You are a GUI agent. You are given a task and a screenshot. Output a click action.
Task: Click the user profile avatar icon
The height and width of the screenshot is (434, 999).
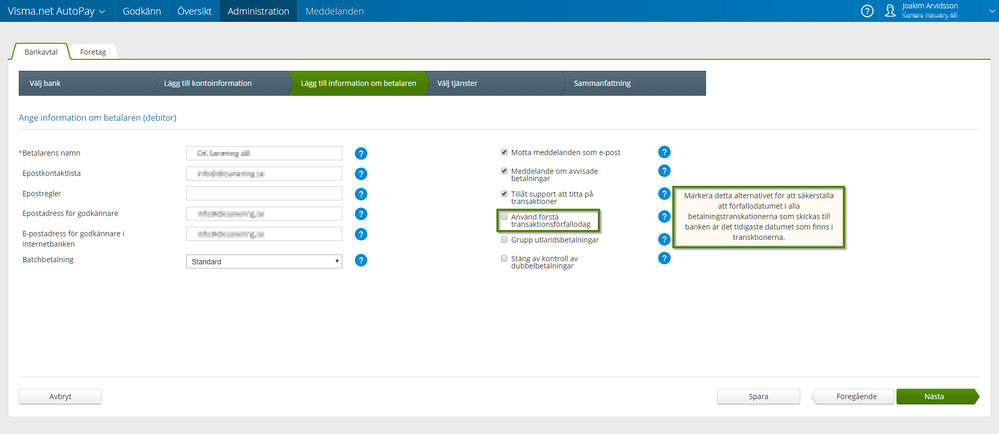click(891, 11)
